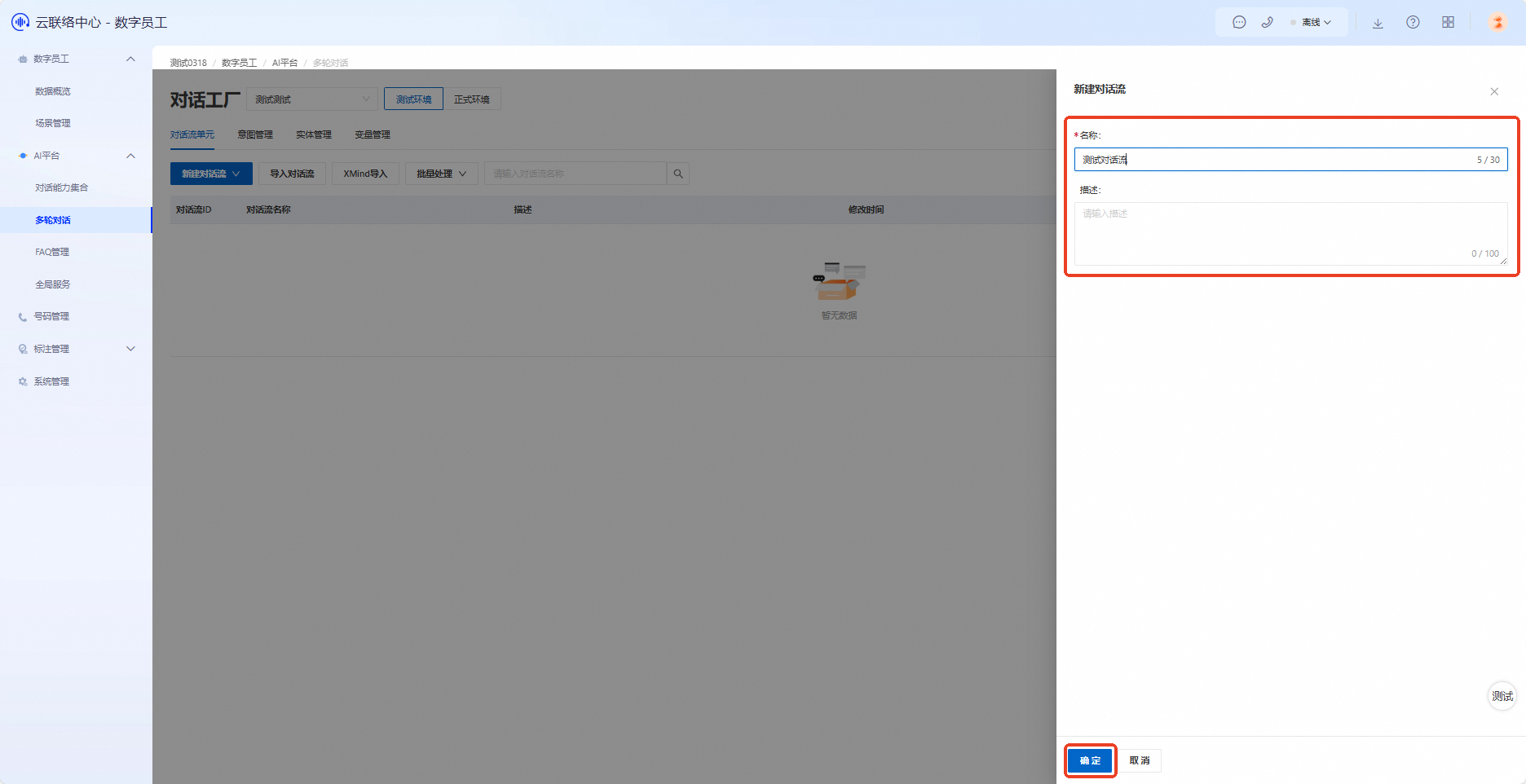Screen dimensions: 1526x784
Task: Click the 号码管理 phone icon
Action: [23, 317]
